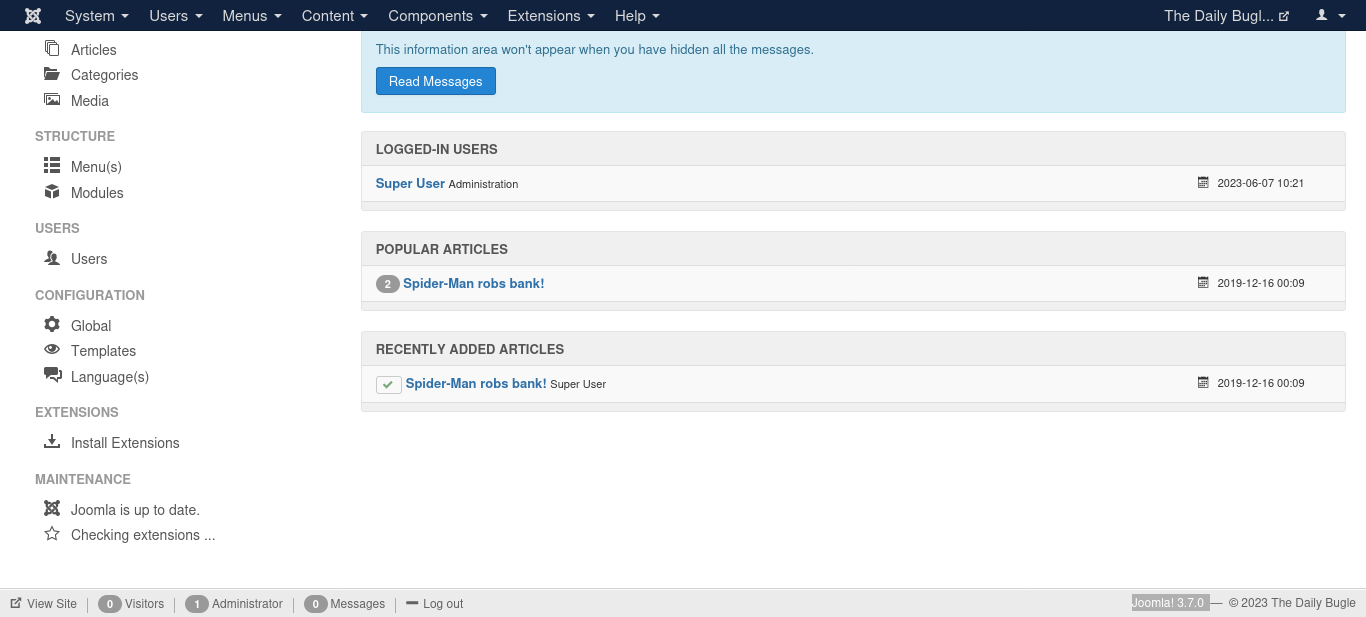The width and height of the screenshot is (1366, 617).
Task: Click the Categories folder icon
Action: [x=52, y=74]
